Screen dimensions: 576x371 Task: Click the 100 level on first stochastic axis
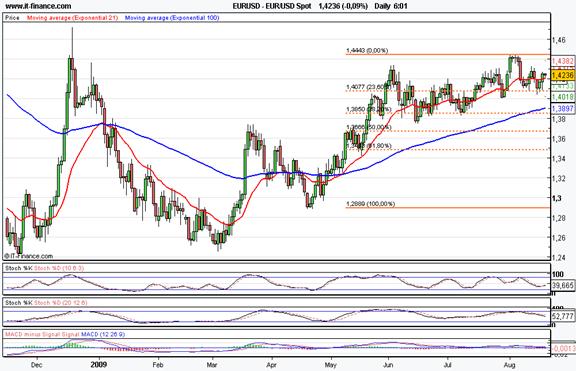[558, 274]
